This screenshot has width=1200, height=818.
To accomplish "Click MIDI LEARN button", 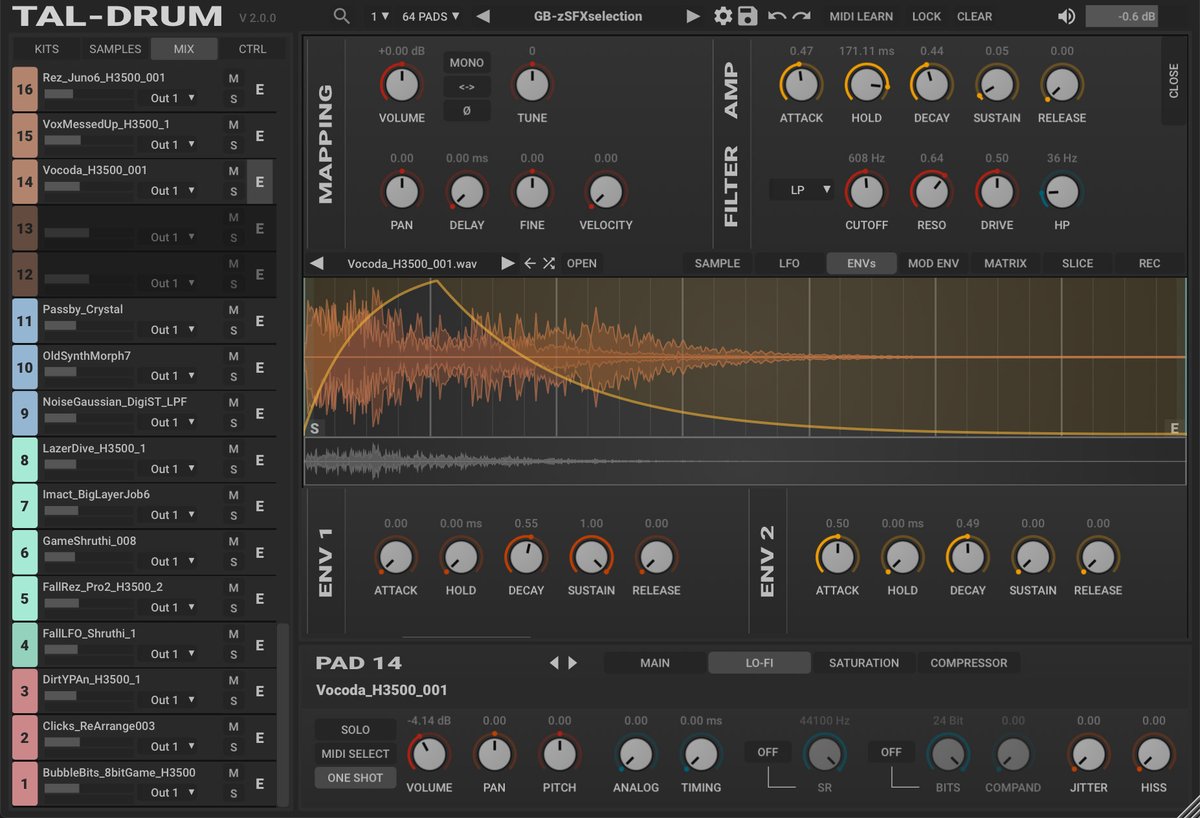I will click(x=861, y=16).
